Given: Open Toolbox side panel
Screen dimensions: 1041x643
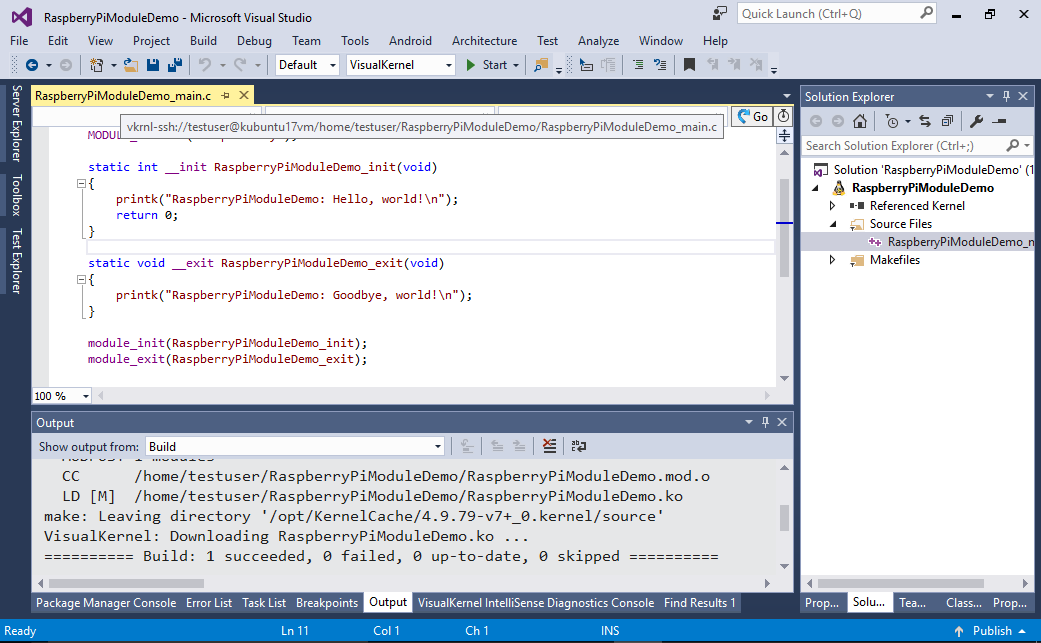Looking at the screenshot, I should click(x=17, y=195).
